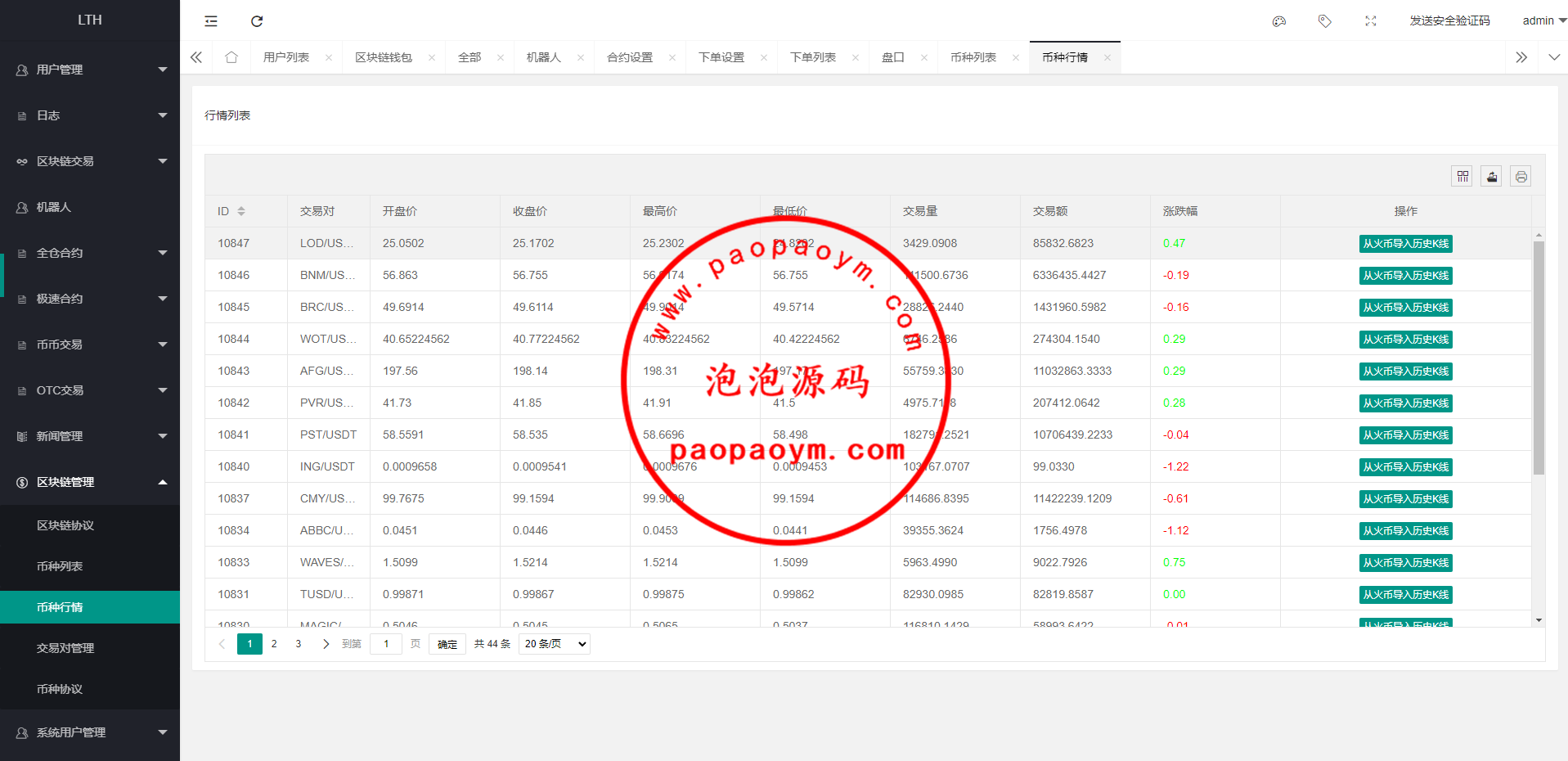This screenshot has width=1568, height=761.
Task: Expand 极速合约 sidebar menu
Action: click(x=90, y=299)
